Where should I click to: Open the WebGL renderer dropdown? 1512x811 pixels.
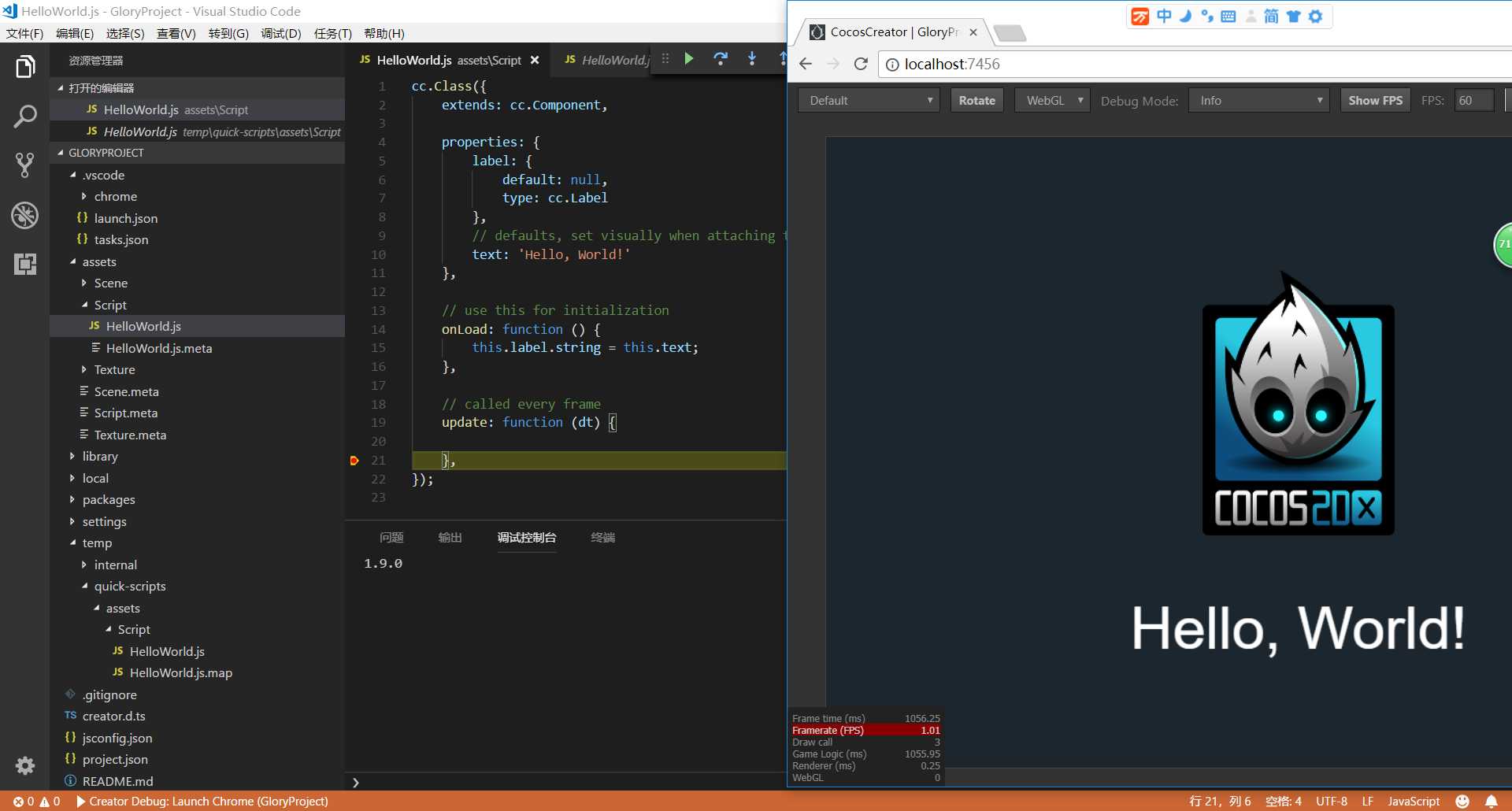(x=1053, y=101)
